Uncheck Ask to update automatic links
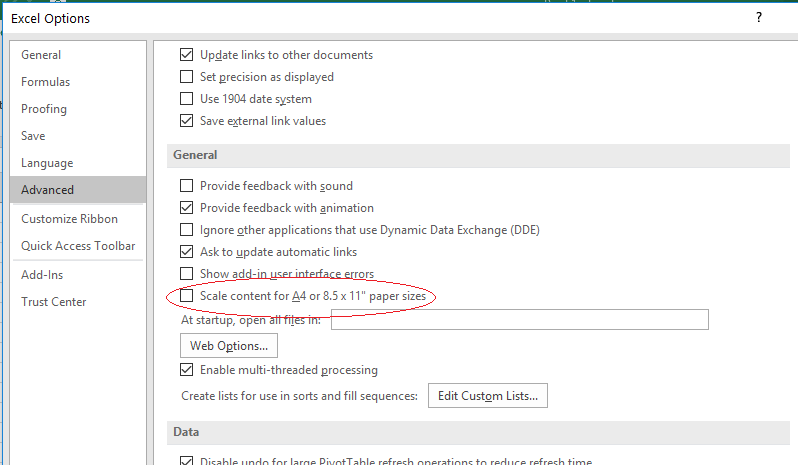 (187, 251)
